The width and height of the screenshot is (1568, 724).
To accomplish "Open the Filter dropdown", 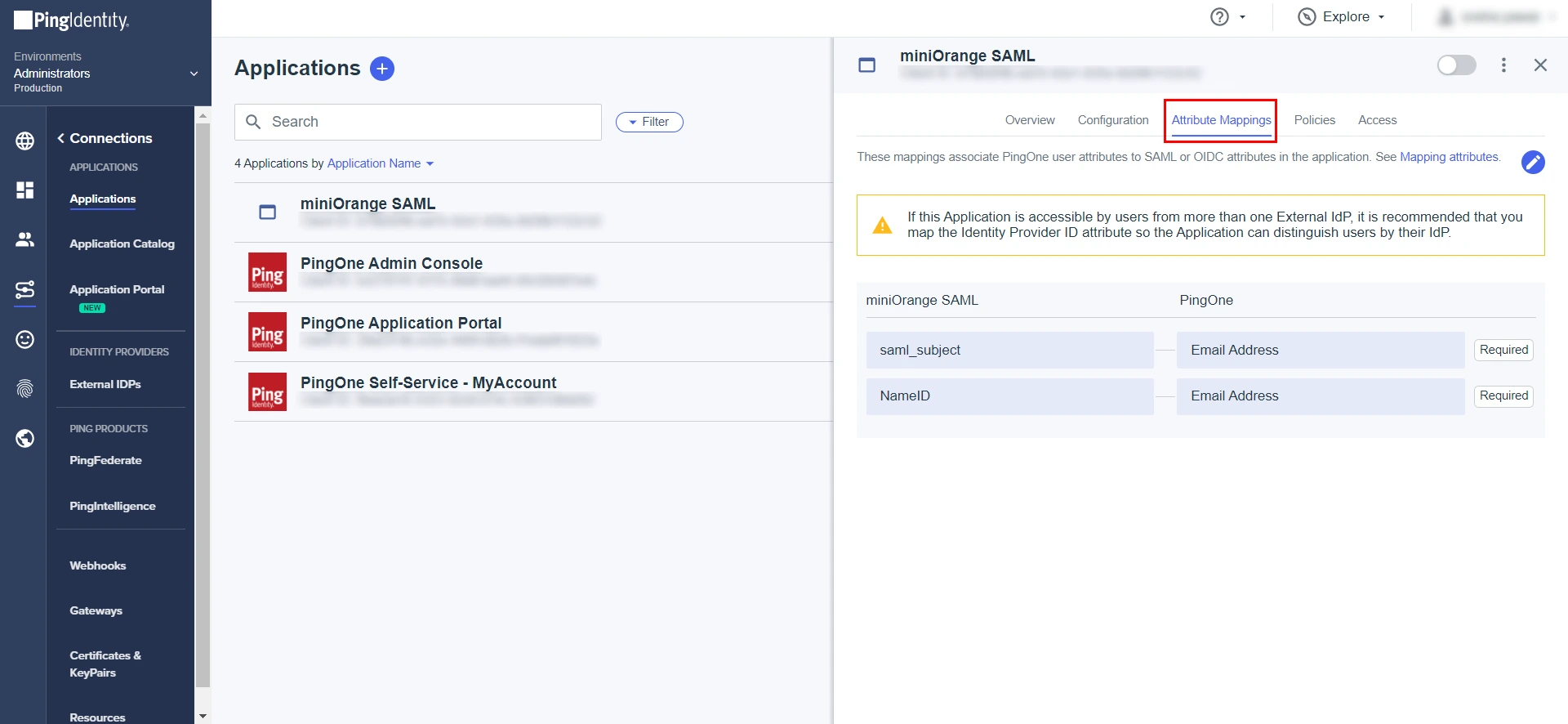I will click(649, 122).
